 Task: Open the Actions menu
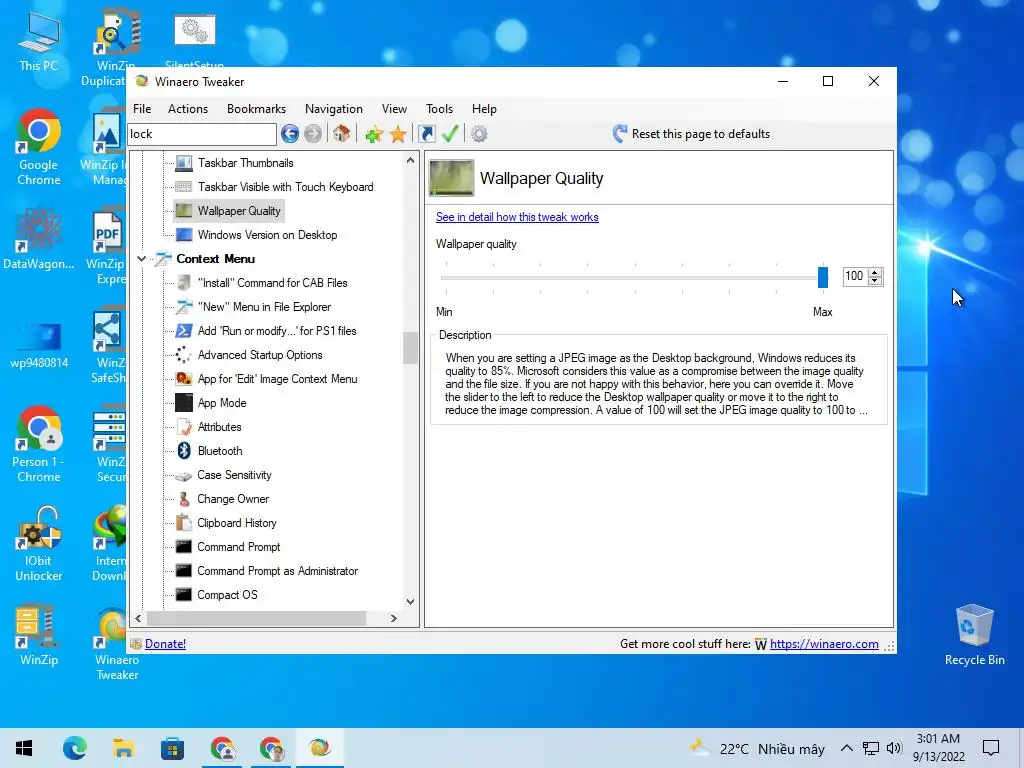click(188, 109)
